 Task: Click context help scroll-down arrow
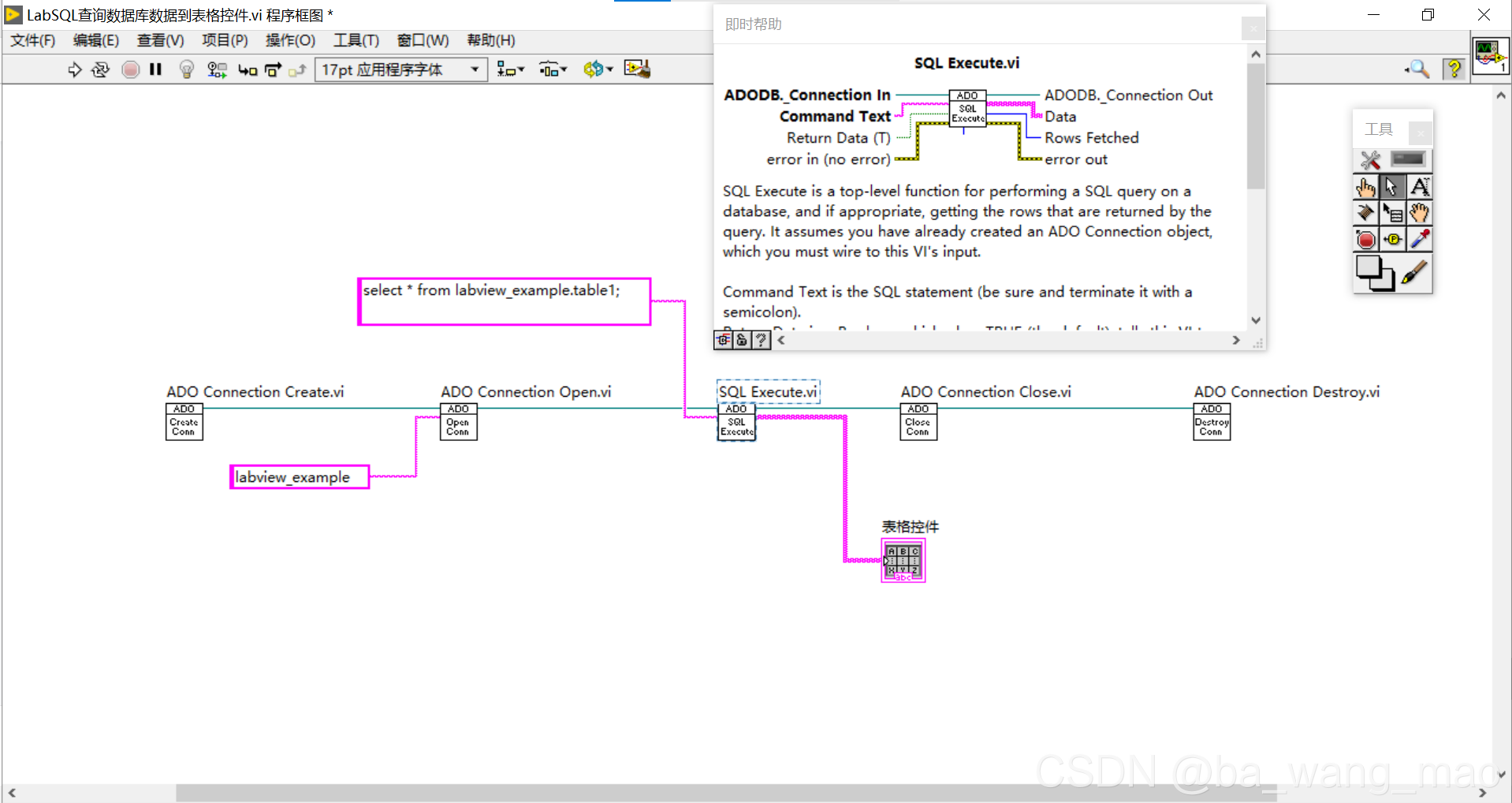coord(1256,320)
